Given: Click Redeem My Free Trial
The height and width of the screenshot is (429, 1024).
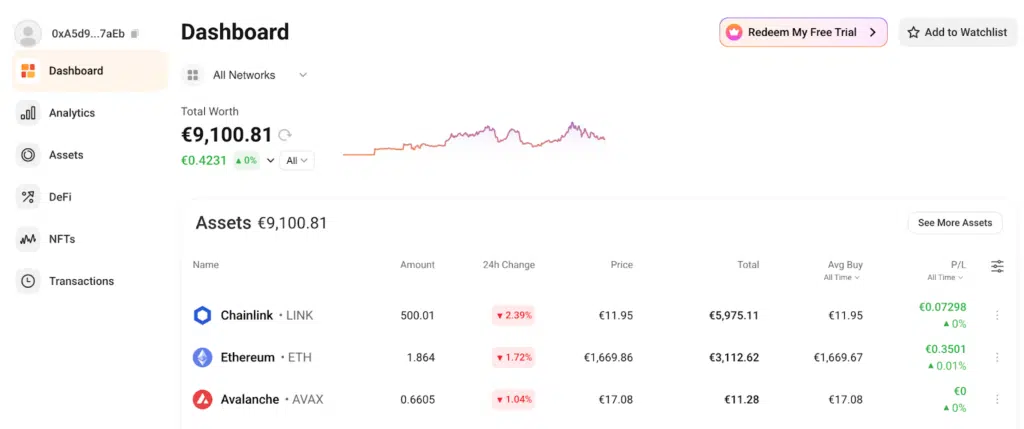Looking at the screenshot, I should [803, 32].
